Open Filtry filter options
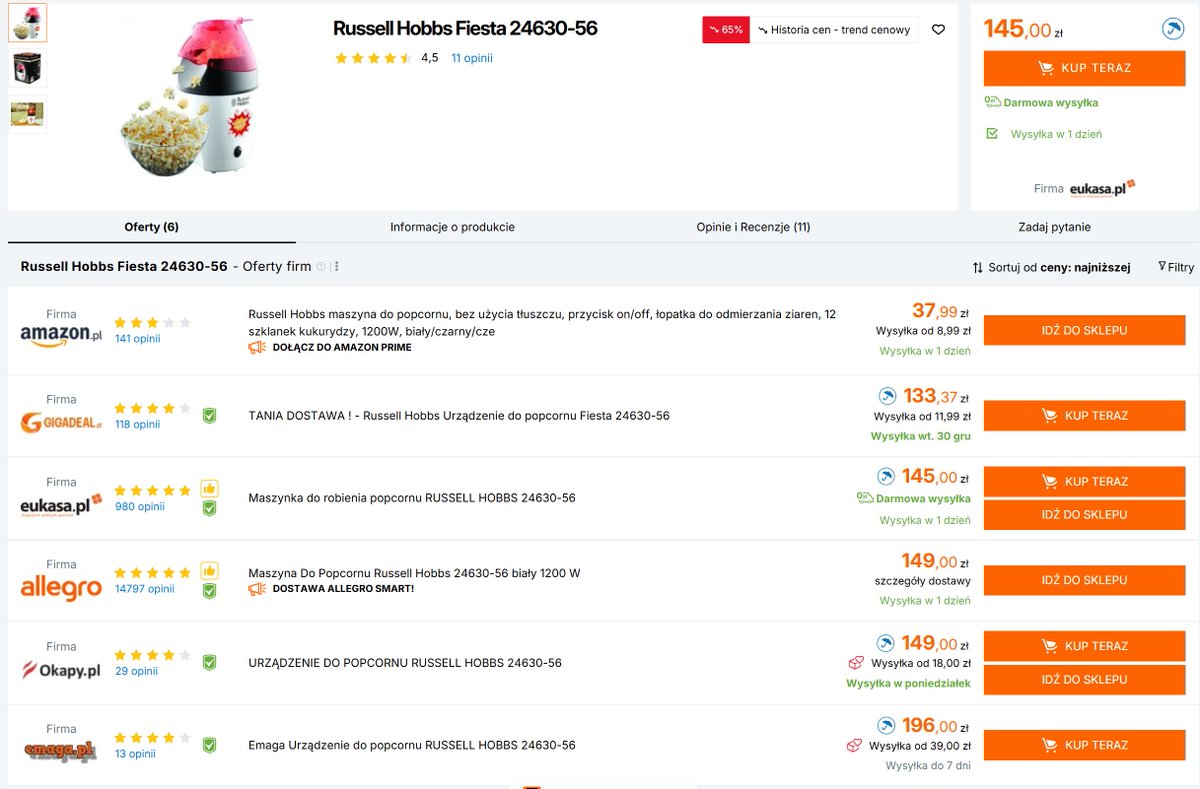1200x789 pixels. pos(1176,267)
